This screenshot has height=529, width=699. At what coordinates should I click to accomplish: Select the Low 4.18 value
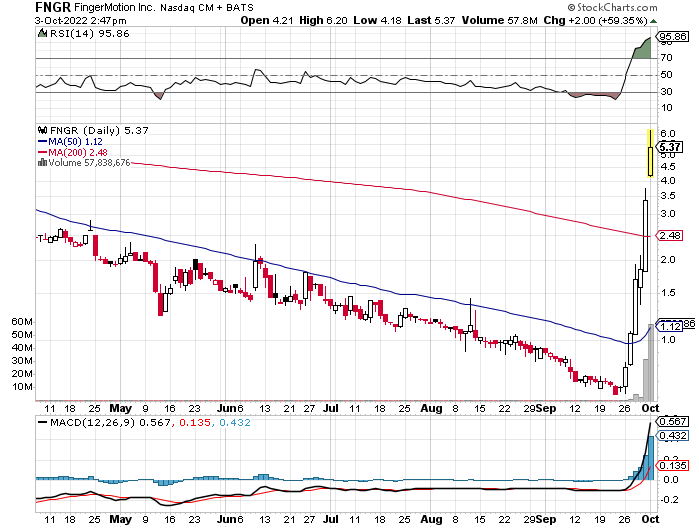pyautogui.click(x=378, y=21)
